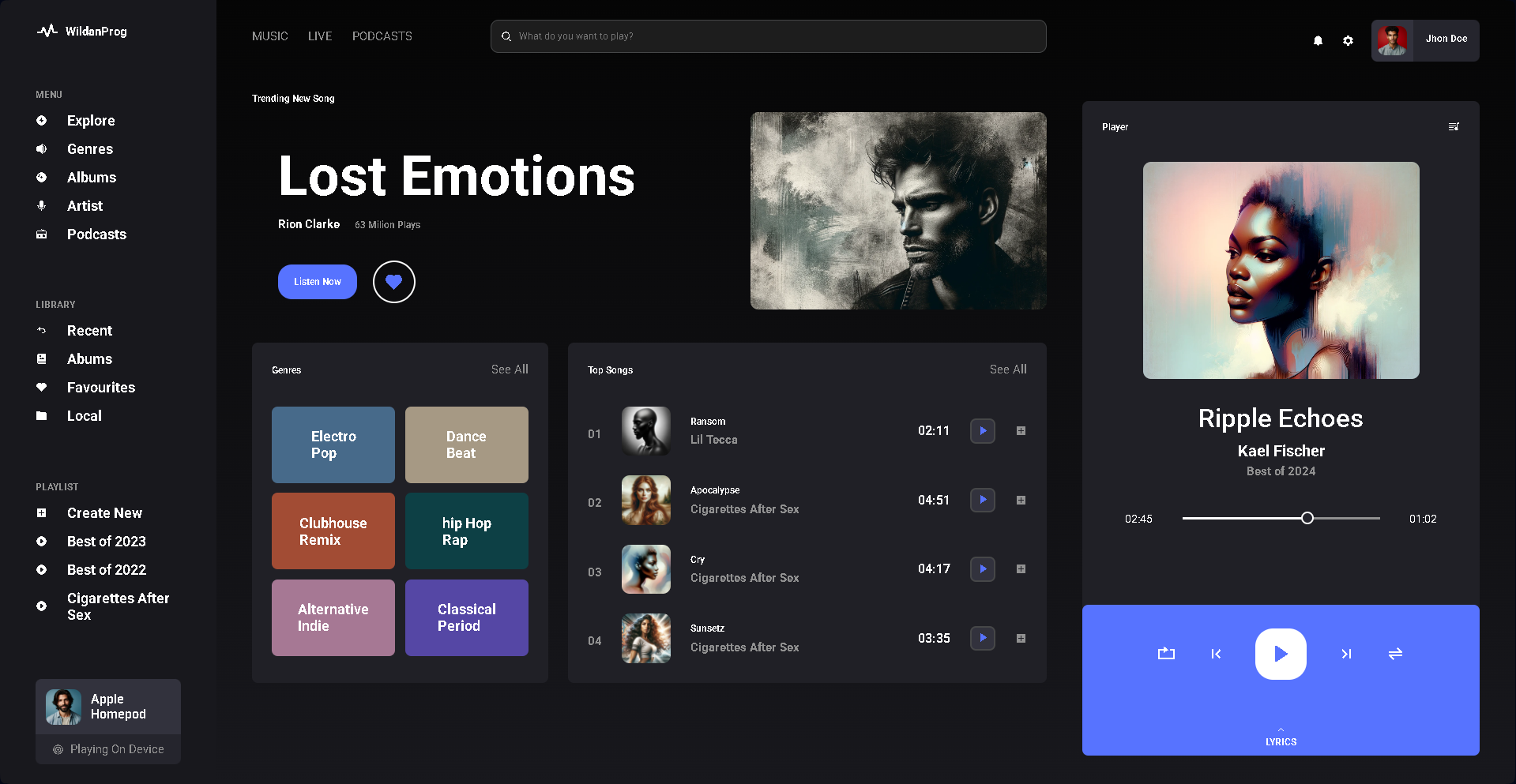Click the large play button in player
Viewport: 1516px width, 784px height.
[1281, 654]
